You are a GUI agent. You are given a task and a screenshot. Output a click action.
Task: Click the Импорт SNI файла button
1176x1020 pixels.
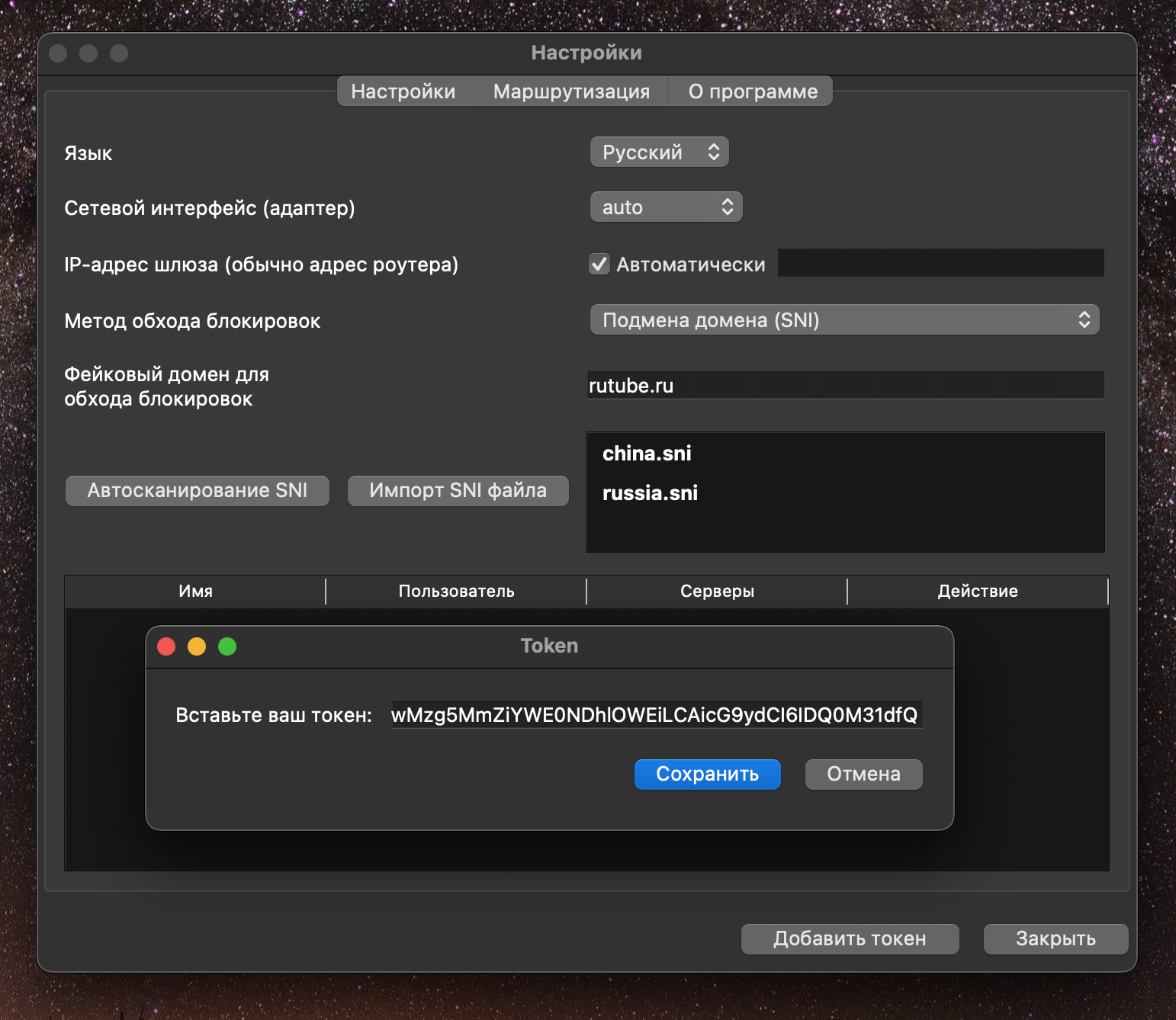458,490
